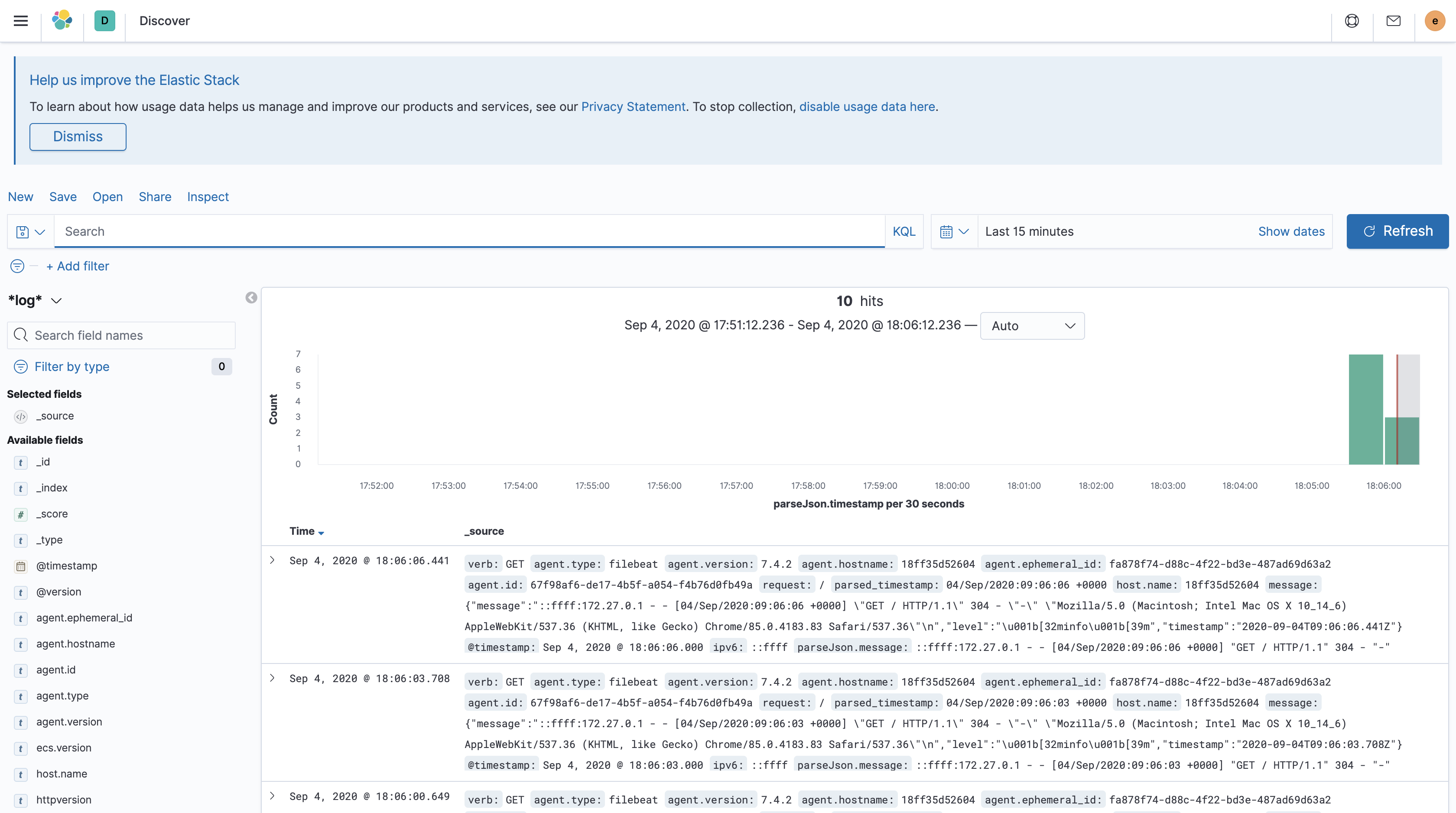Expand the 18:06:06.441 log row
The image size is (1456, 813).
tap(273, 560)
